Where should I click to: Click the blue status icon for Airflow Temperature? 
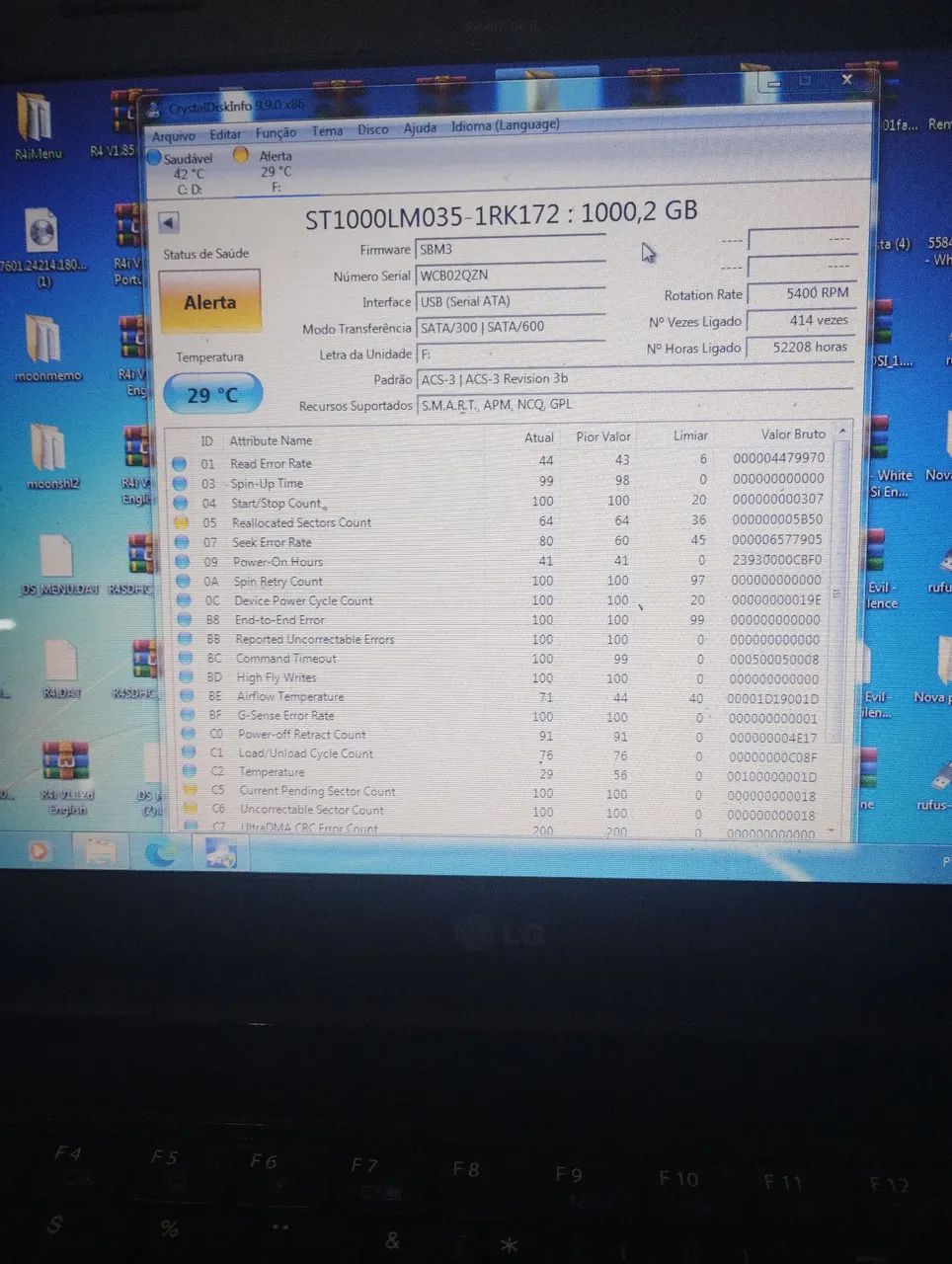point(187,696)
